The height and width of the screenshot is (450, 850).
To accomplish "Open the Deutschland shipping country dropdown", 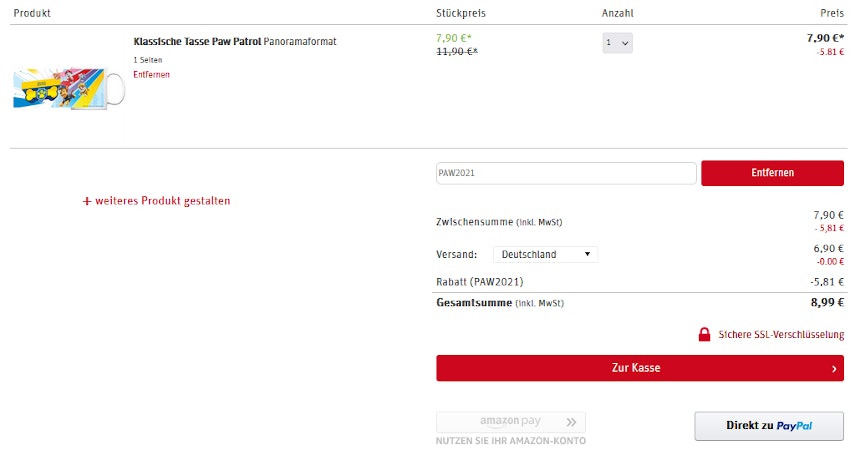I will [x=545, y=254].
